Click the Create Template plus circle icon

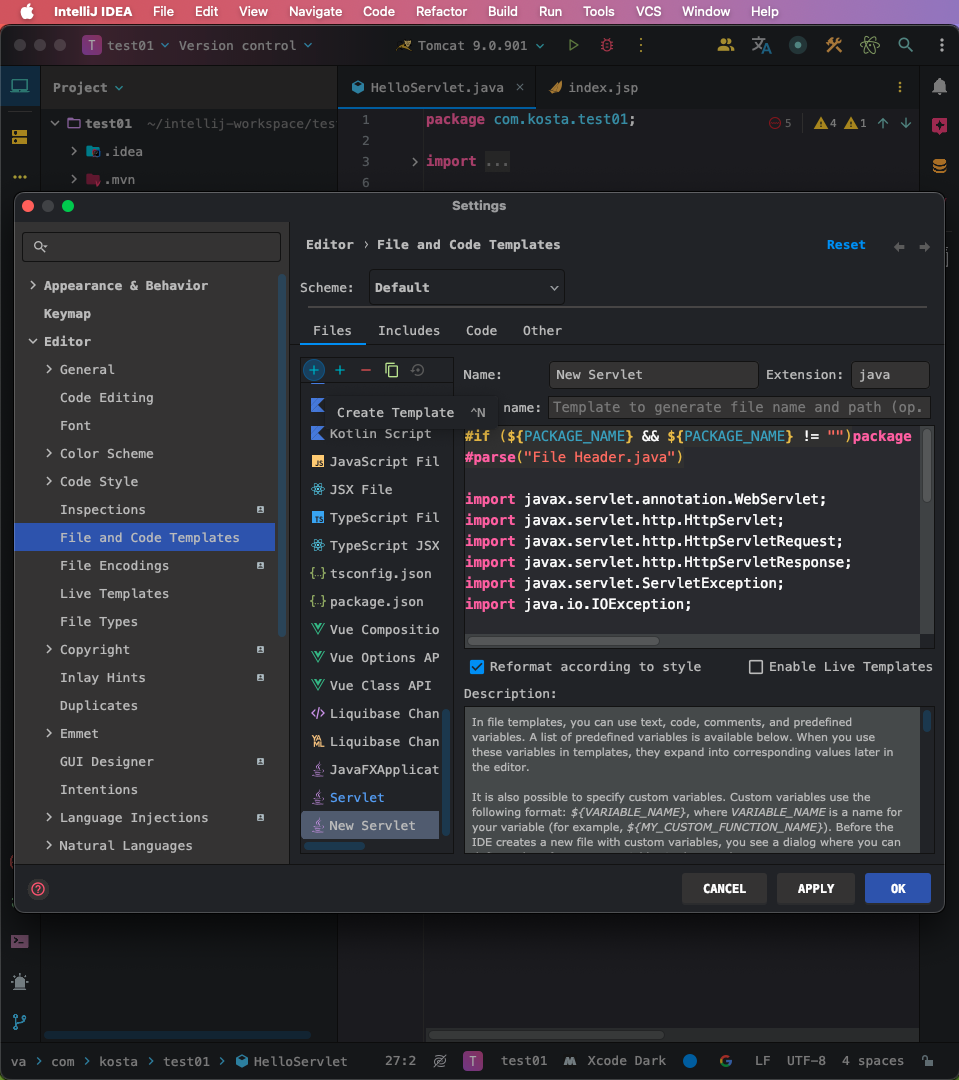[314, 371]
